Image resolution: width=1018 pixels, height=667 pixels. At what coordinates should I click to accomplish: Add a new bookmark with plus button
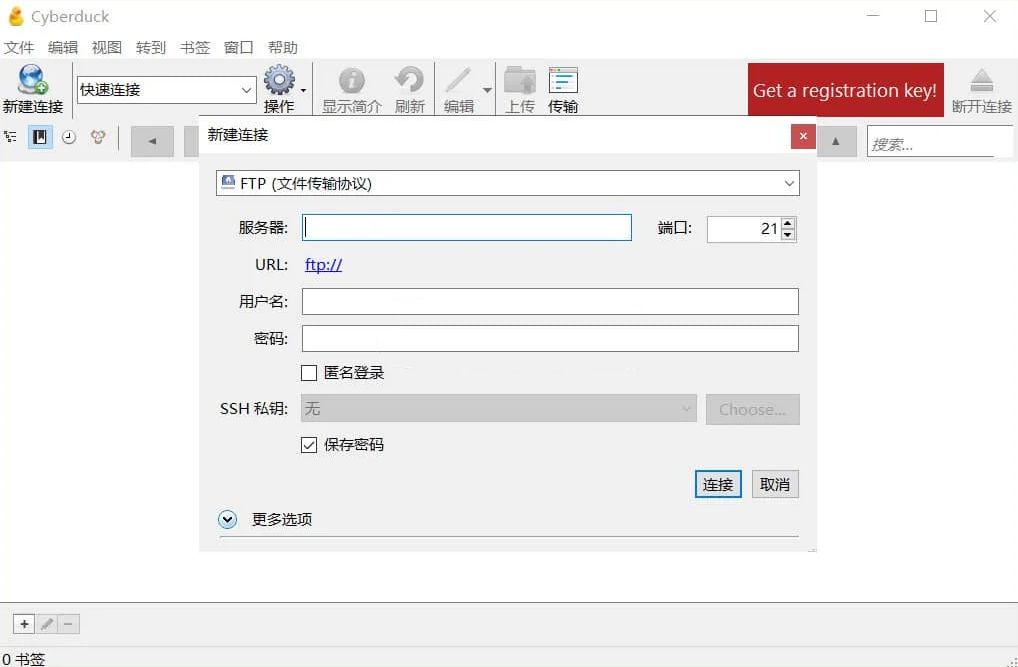pos(24,624)
